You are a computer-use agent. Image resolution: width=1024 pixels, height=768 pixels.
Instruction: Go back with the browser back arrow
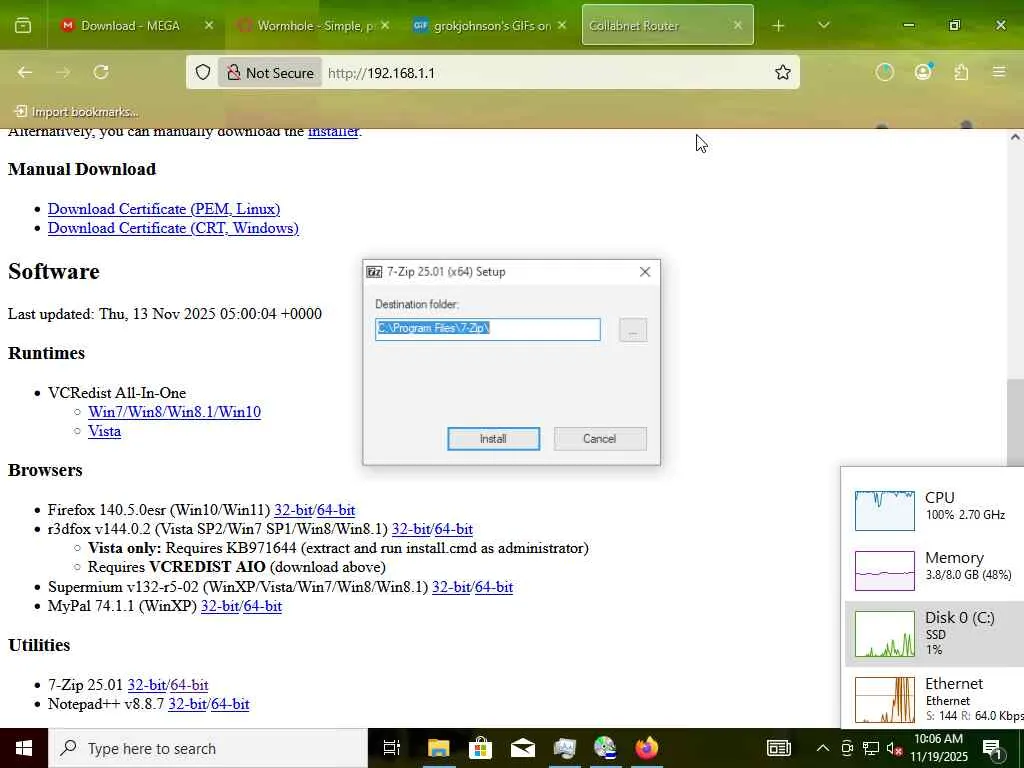[x=25, y=72]
